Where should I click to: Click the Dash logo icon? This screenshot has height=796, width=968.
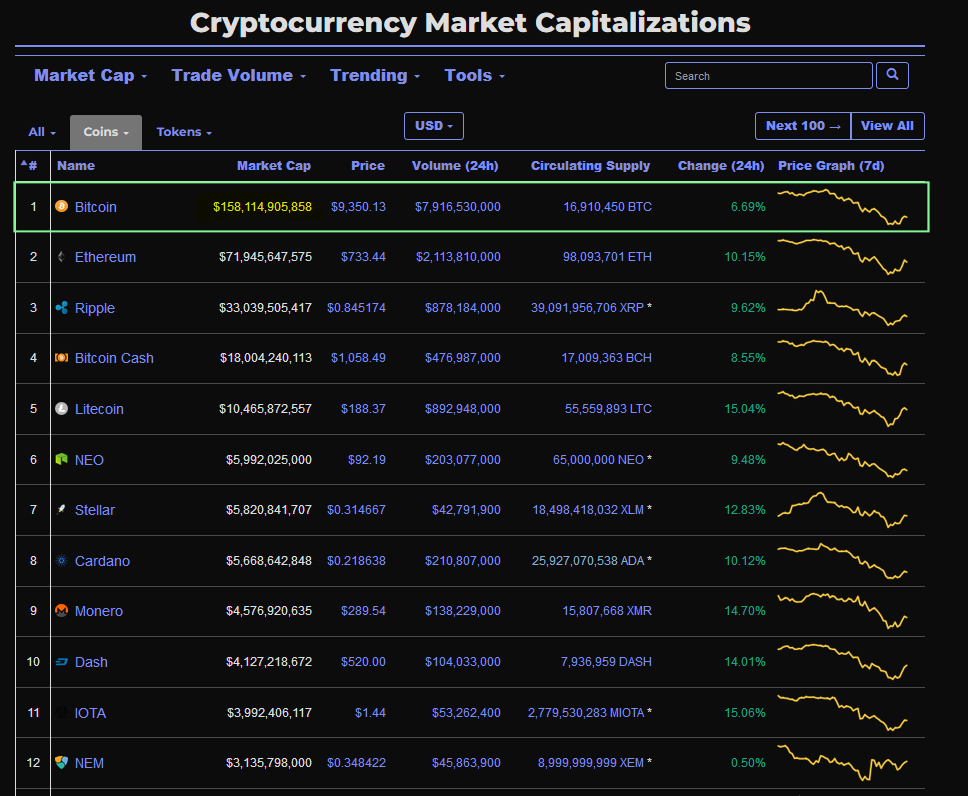(62, 662)
